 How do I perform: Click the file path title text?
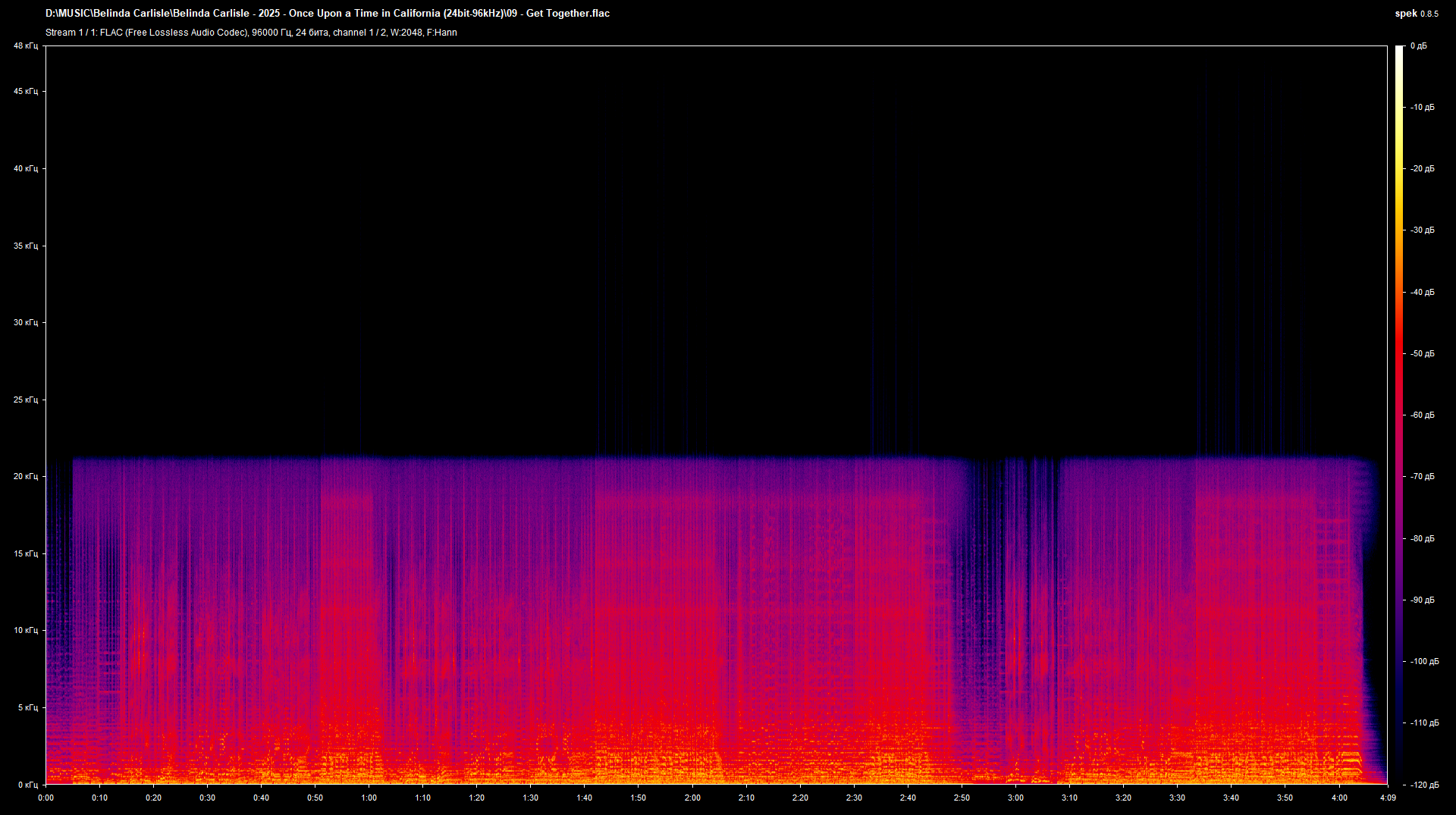pyautogui.click(x=327, y=14)
